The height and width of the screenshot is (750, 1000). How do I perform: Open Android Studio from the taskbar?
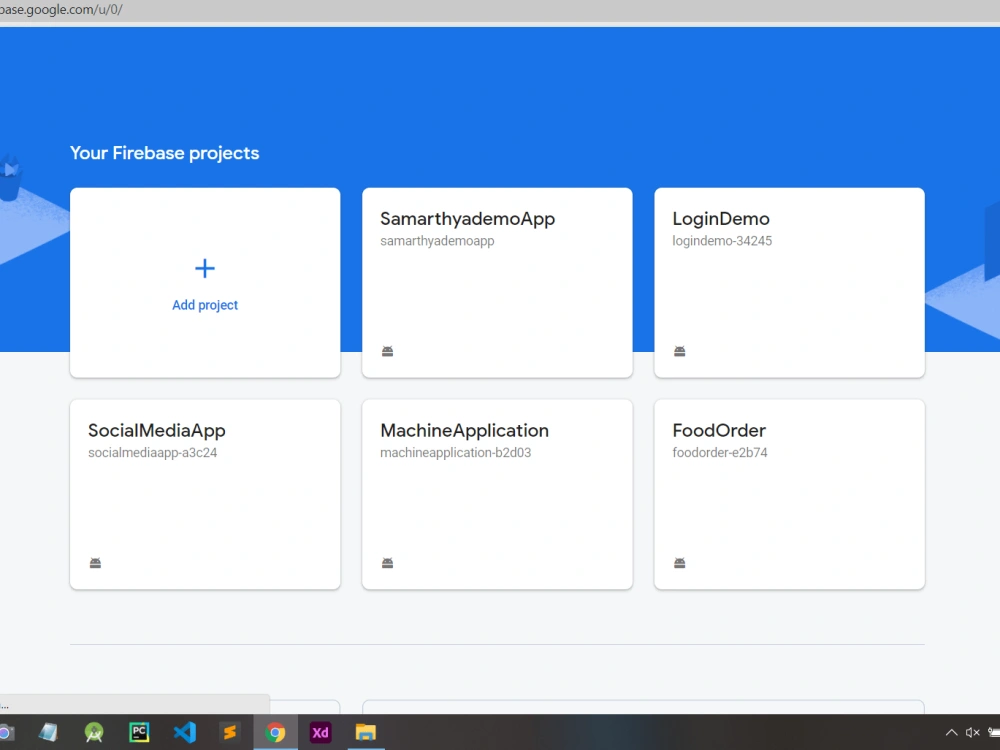point(94,732)
